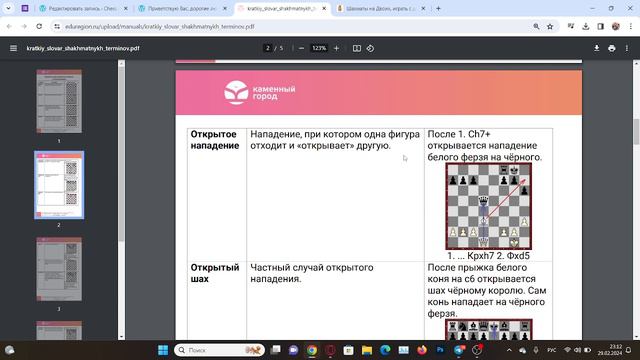Close the 'Приветствую Вас' tab

tap(224, 8)
